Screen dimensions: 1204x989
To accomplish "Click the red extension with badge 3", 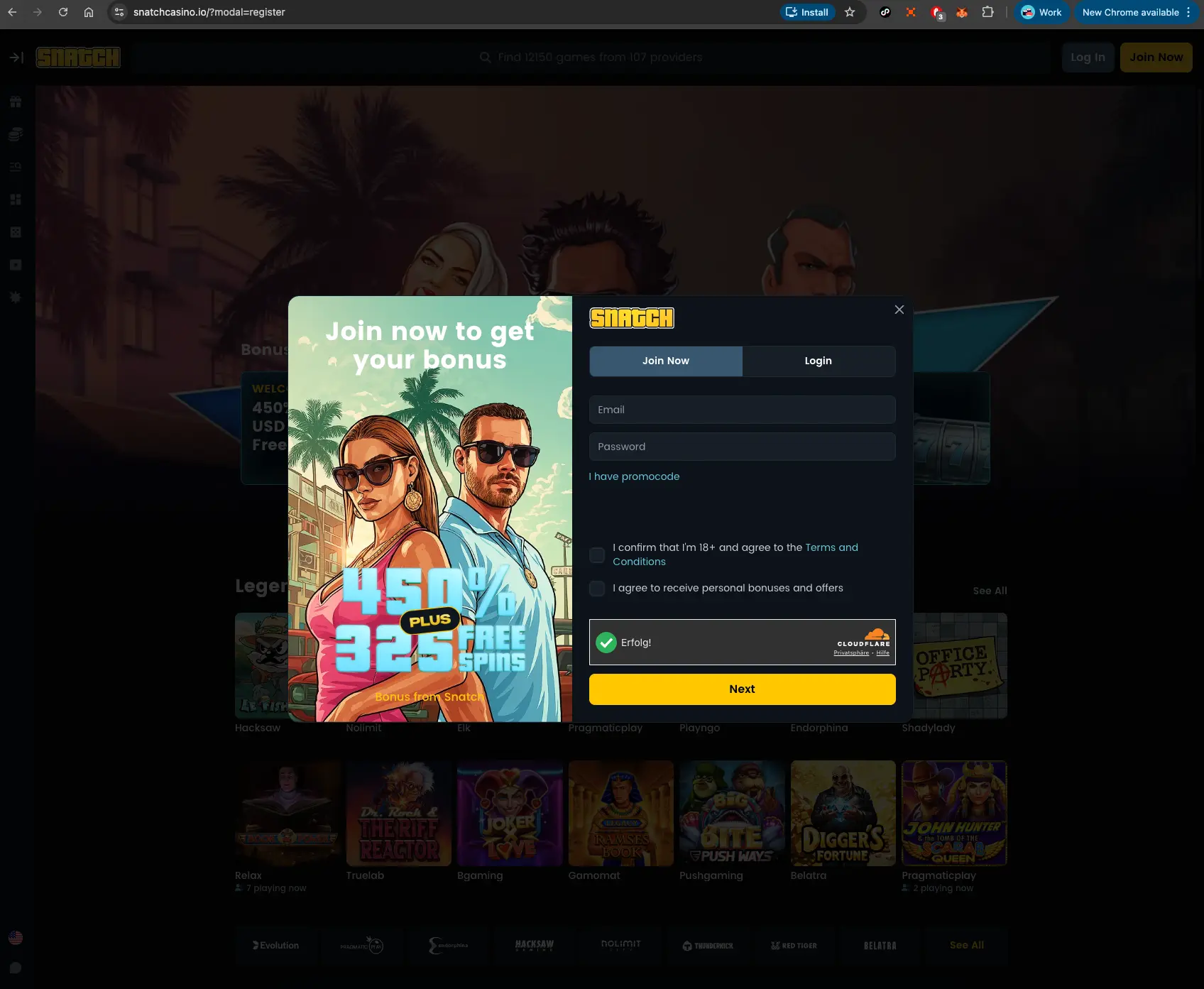I will coord(937,13).
